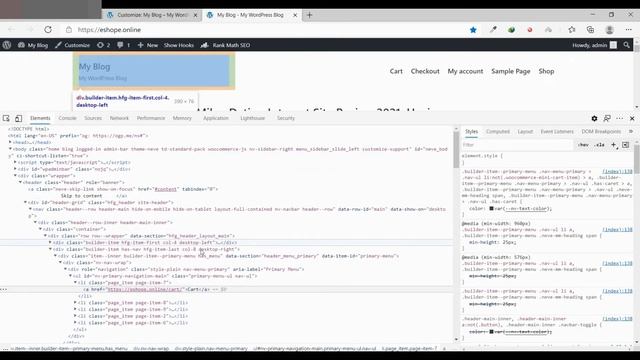Click the gray extension icon beside the red one

(548, 30)
